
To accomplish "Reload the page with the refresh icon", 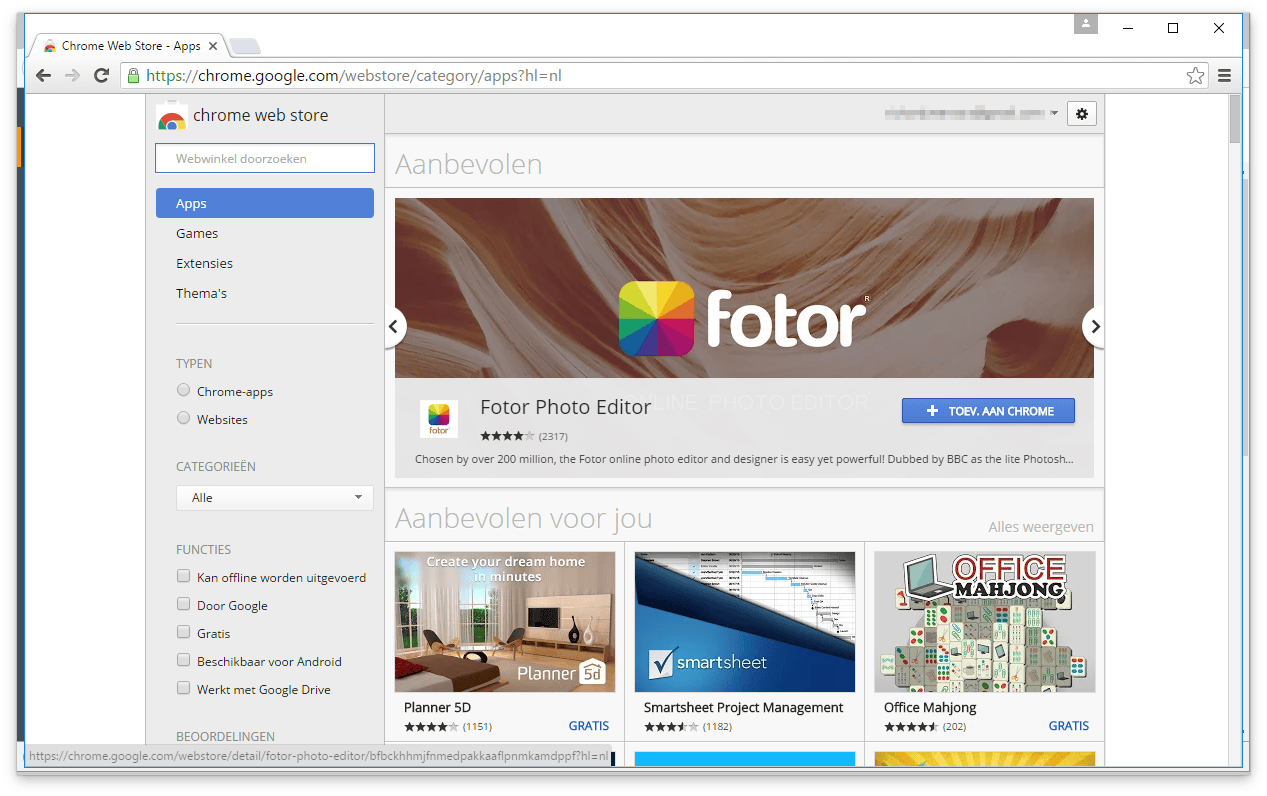I will 101,76.
